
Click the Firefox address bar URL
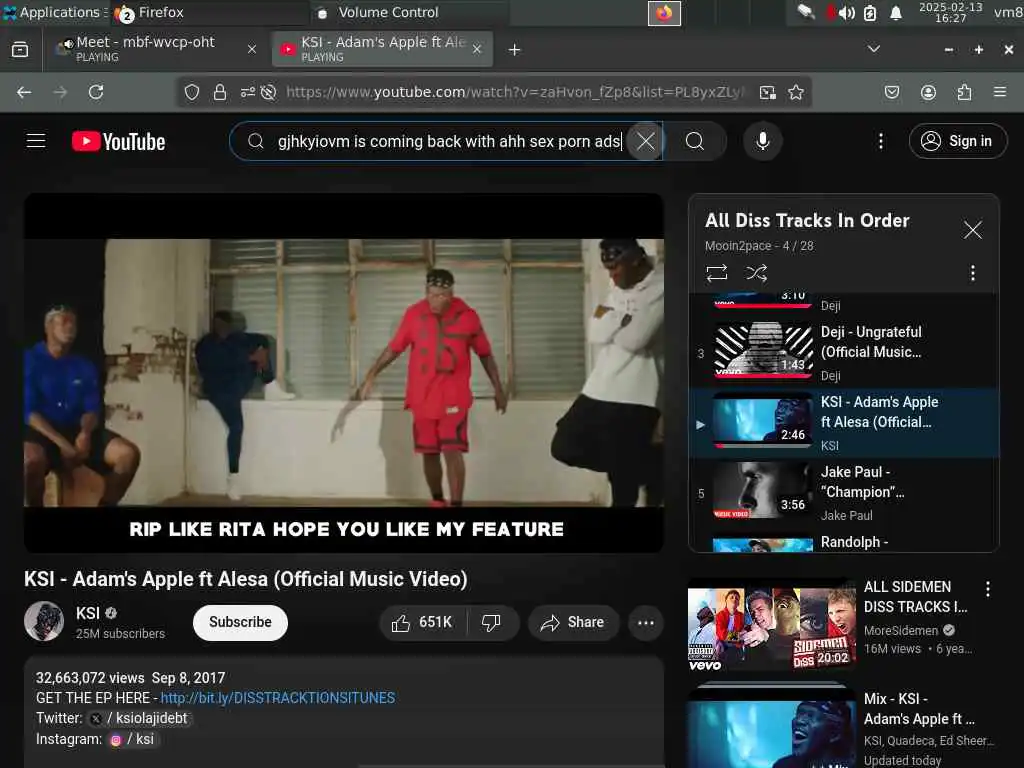click(515, 92)
